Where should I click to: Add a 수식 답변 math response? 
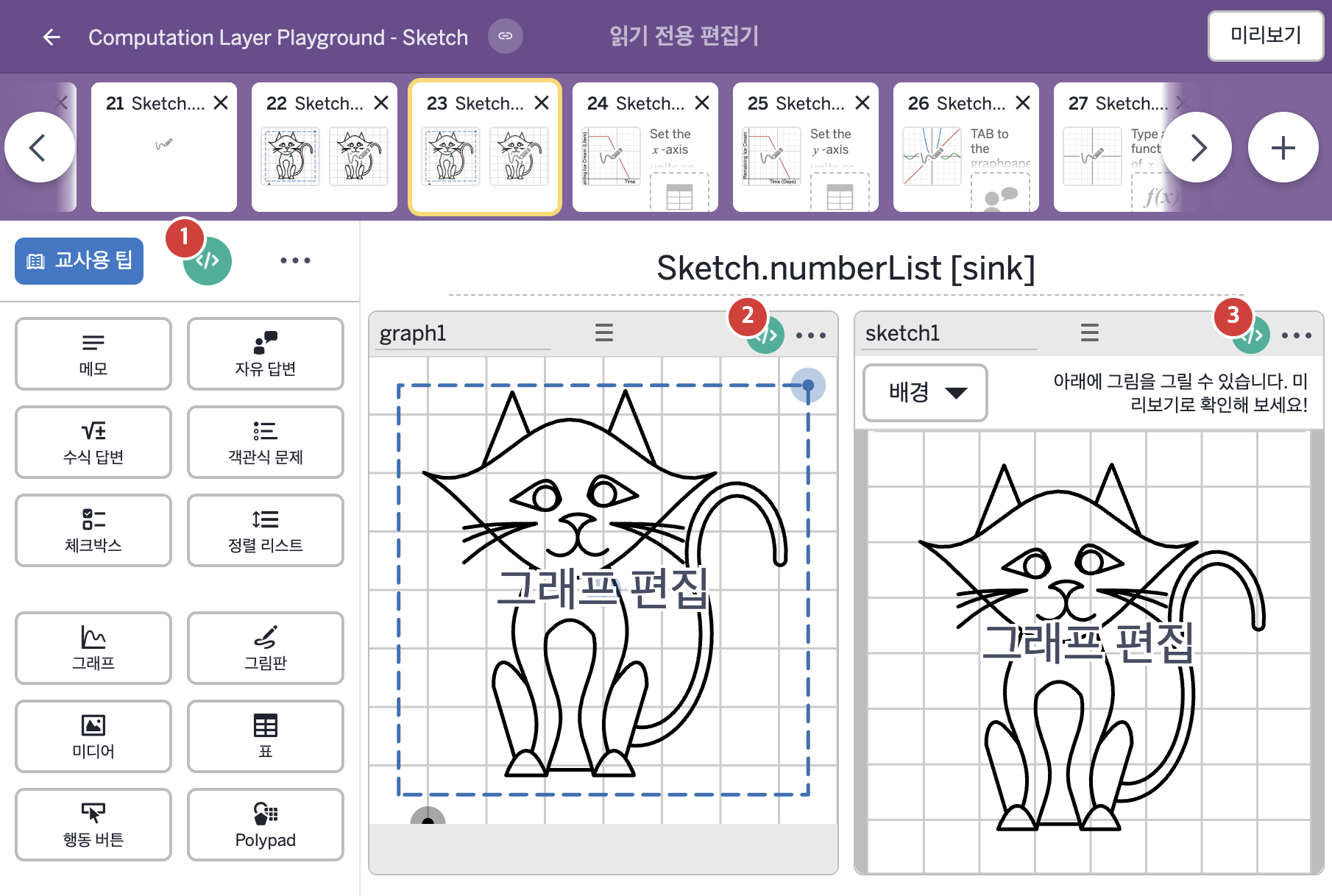[93, 442]
